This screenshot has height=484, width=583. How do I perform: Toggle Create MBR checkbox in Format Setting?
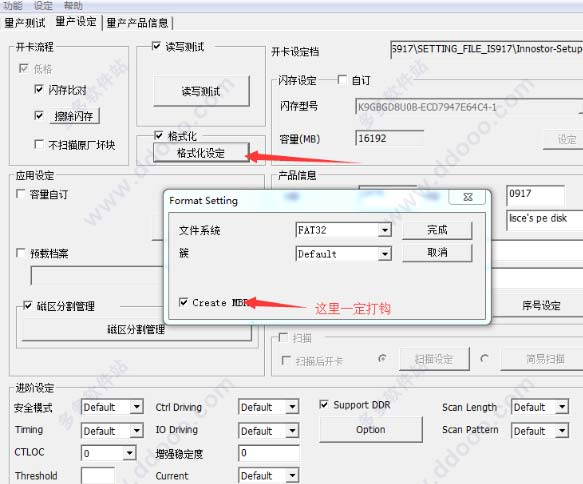[x=183, y=302]
